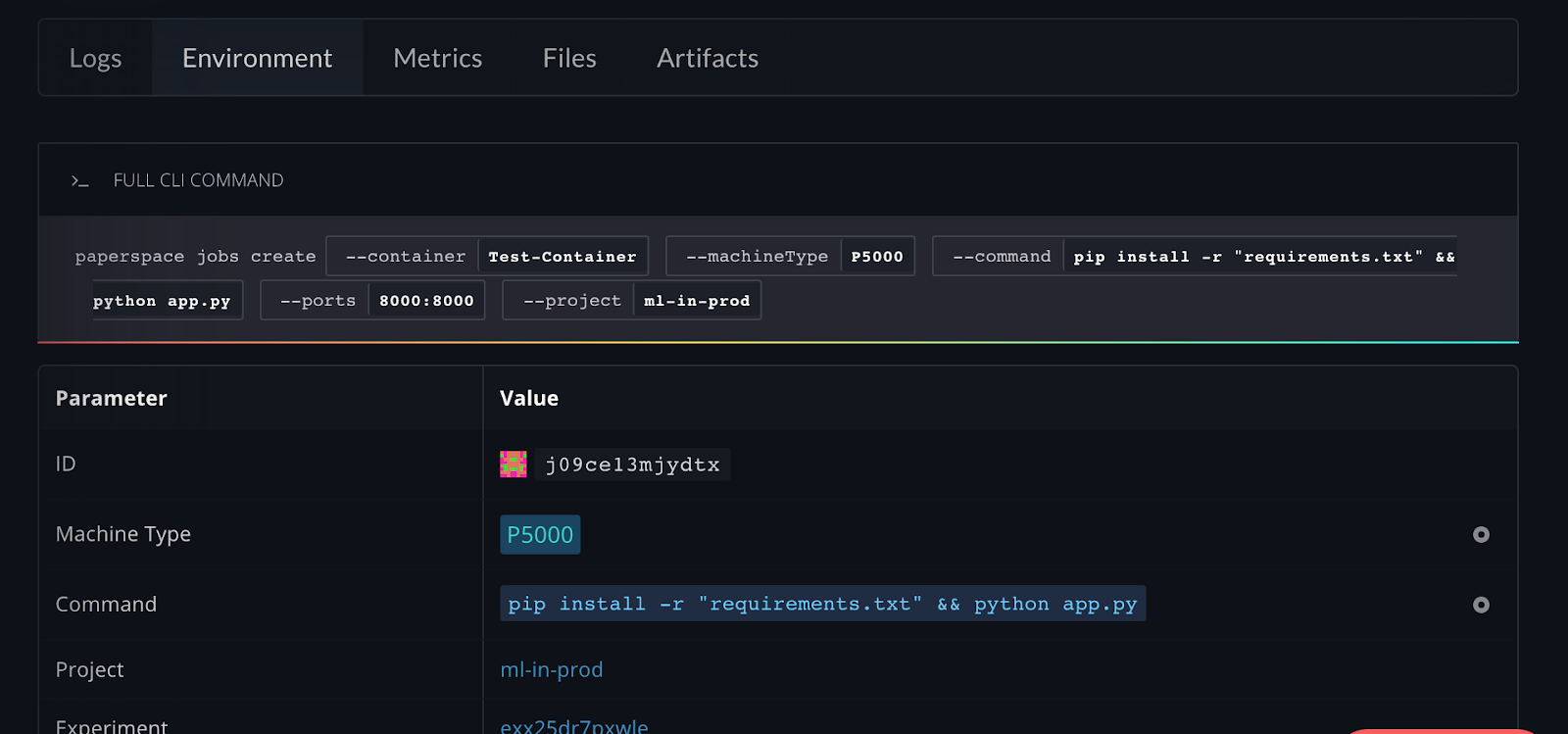This screenshot has height=734, width=1568.
Task: Click the --machineType flag in the CLI command
Action: tap(757, 257)
